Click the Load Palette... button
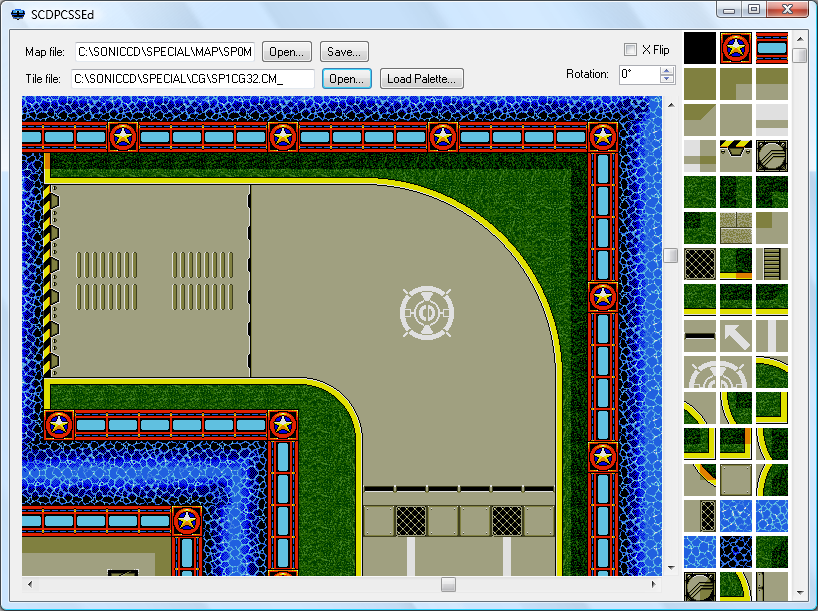The width and height of the screenshot is (818, 611). click(422, 79)
